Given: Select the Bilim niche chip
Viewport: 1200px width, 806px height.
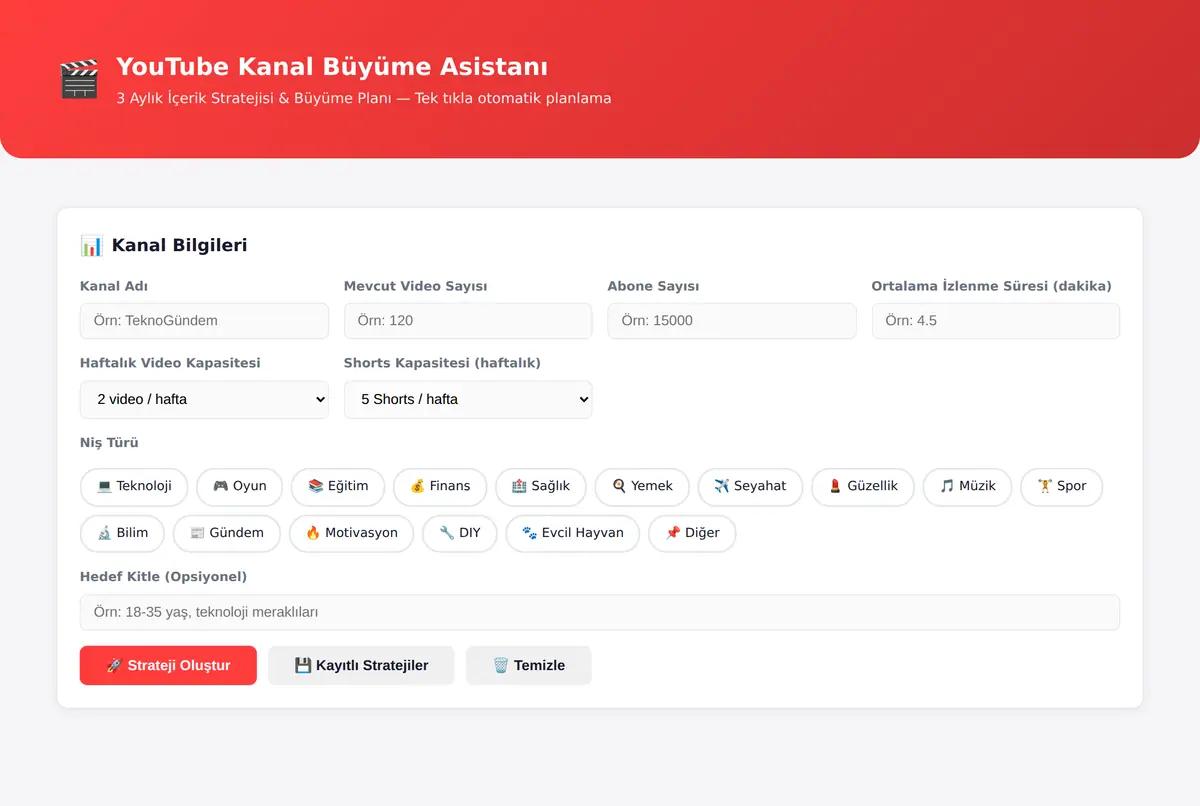Looking at the screenshot, I should pos(122,533).
